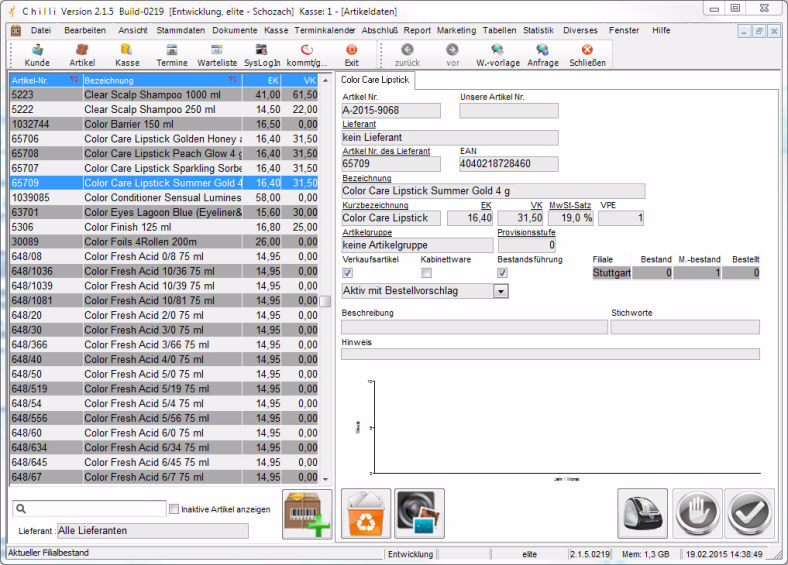This screenshot has height=565, width=788.
Task: Open the Warteliste toolbar icon
Action: [x=217, y=55]
